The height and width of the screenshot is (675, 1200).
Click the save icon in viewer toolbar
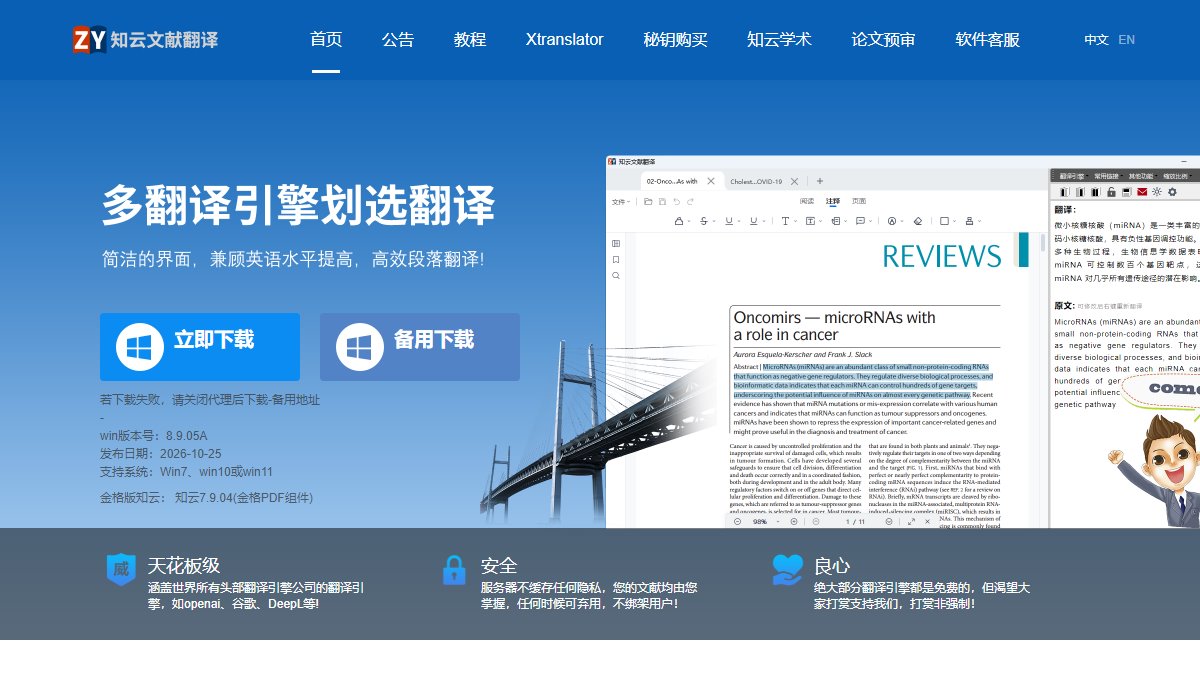pos(663,202)
